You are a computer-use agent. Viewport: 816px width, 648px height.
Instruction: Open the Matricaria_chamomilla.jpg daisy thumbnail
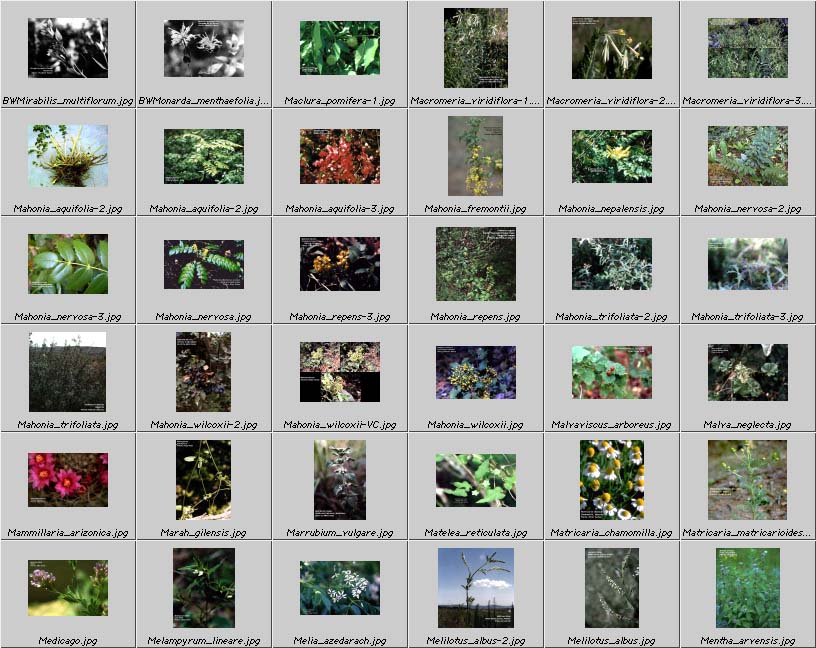(611, 480)
